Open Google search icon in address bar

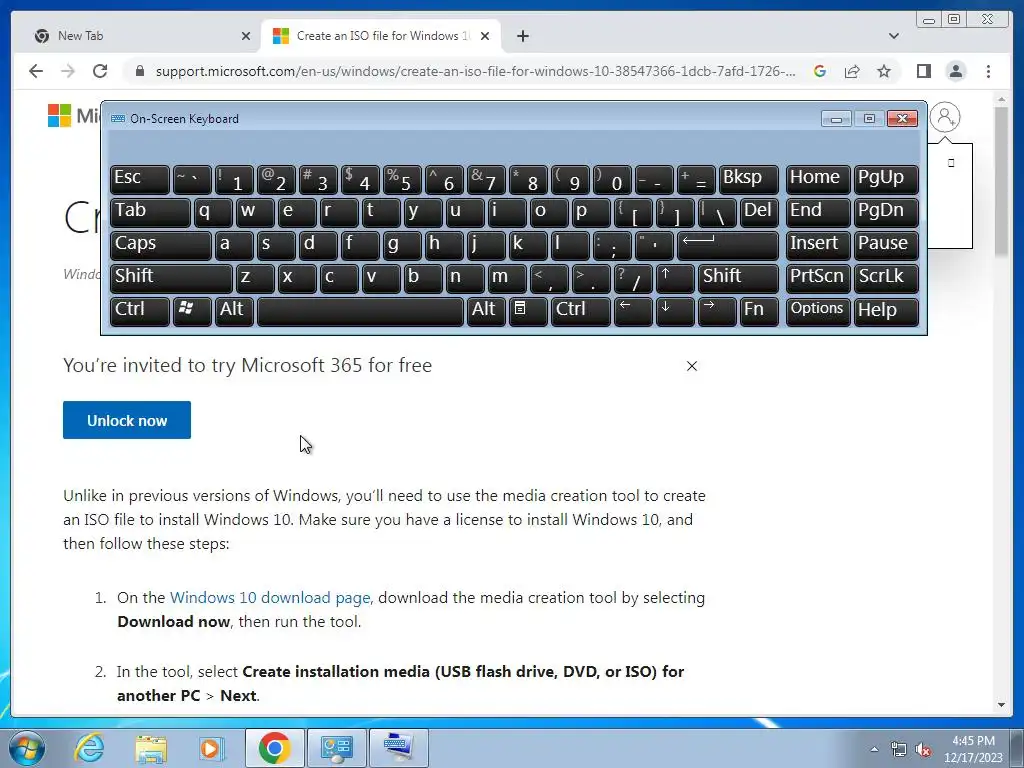click(820, 71)
